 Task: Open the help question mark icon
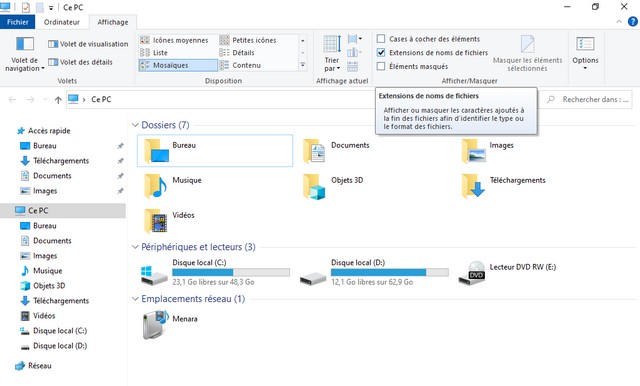tap(633, 22)
